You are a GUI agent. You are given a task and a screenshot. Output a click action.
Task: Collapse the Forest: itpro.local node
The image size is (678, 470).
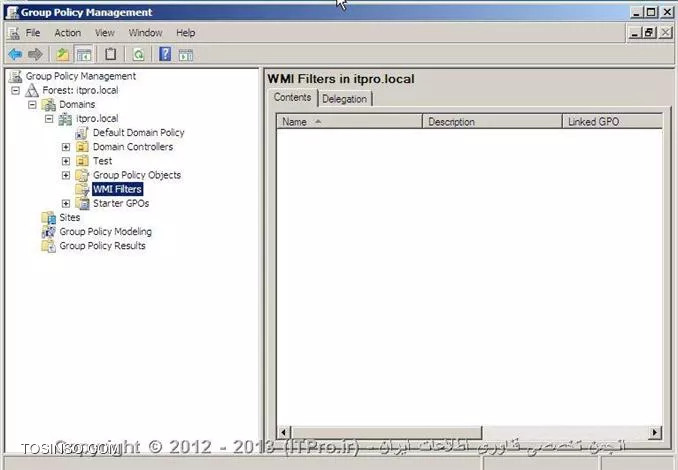pyautogui.click(x=16, y=90)
